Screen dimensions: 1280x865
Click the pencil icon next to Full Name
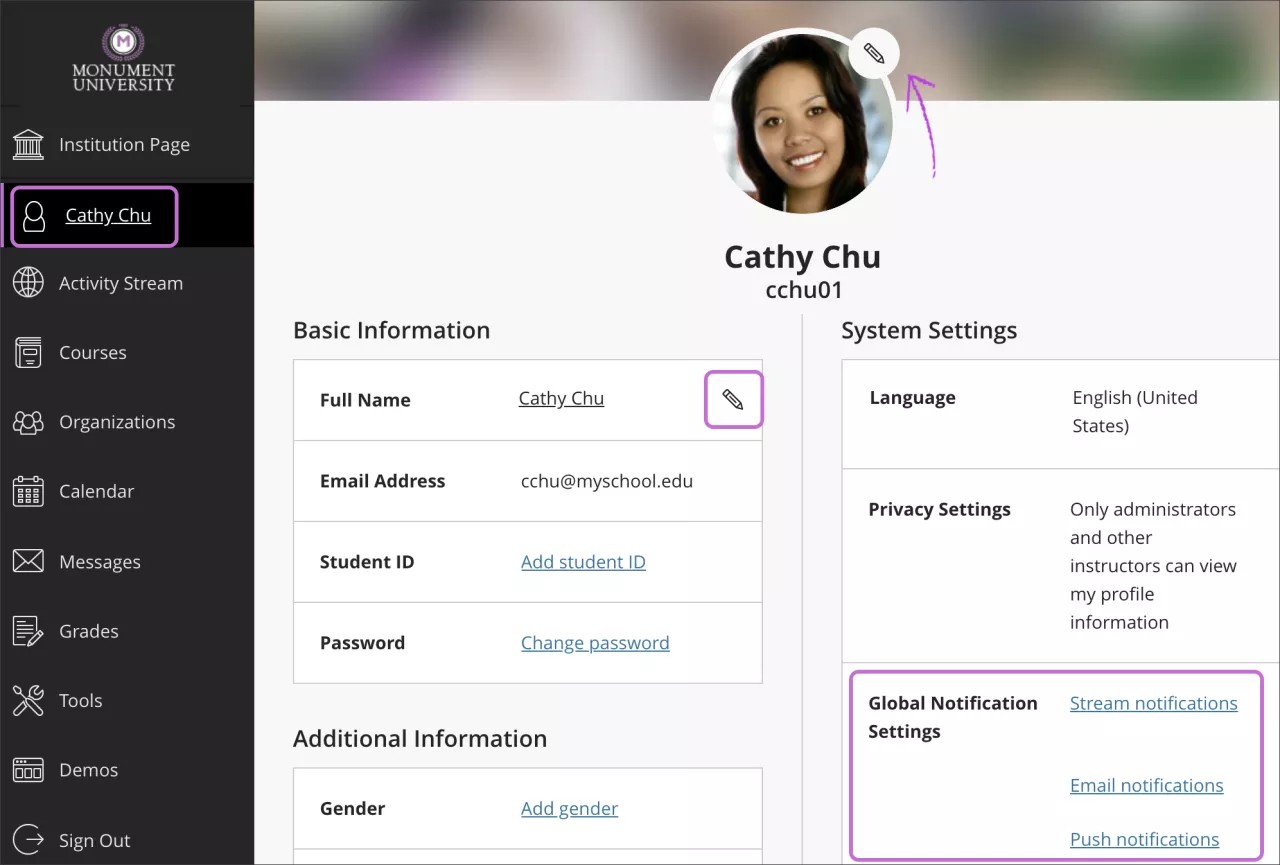click(733, 399)
